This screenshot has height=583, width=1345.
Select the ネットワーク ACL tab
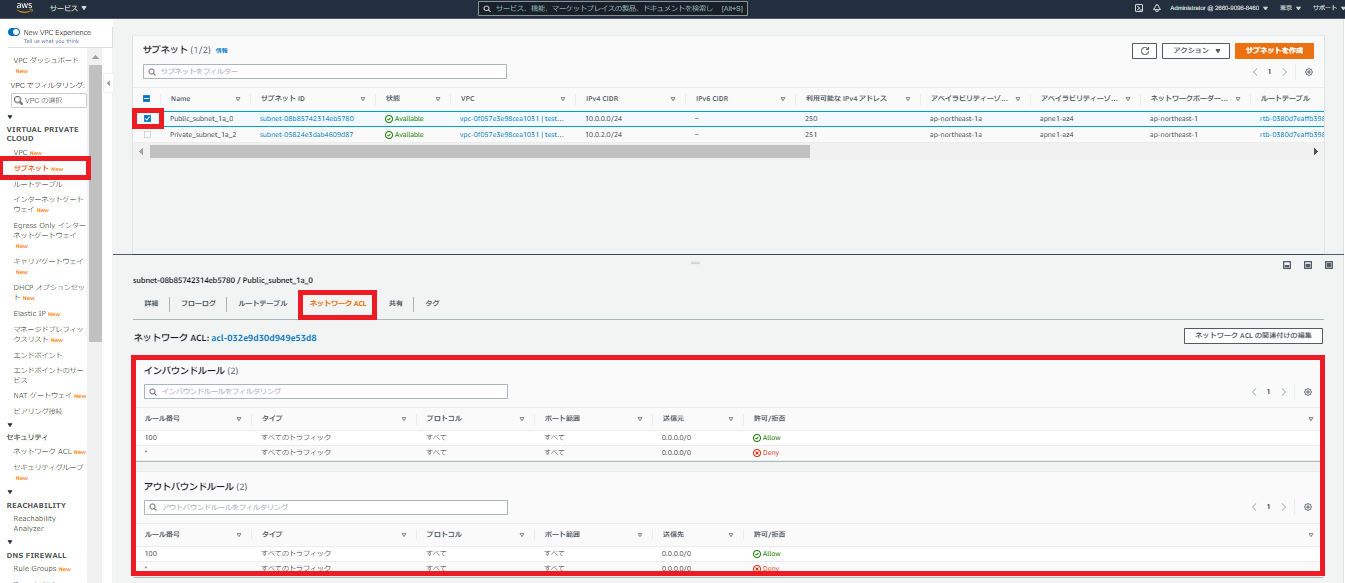tap(338, 302)
